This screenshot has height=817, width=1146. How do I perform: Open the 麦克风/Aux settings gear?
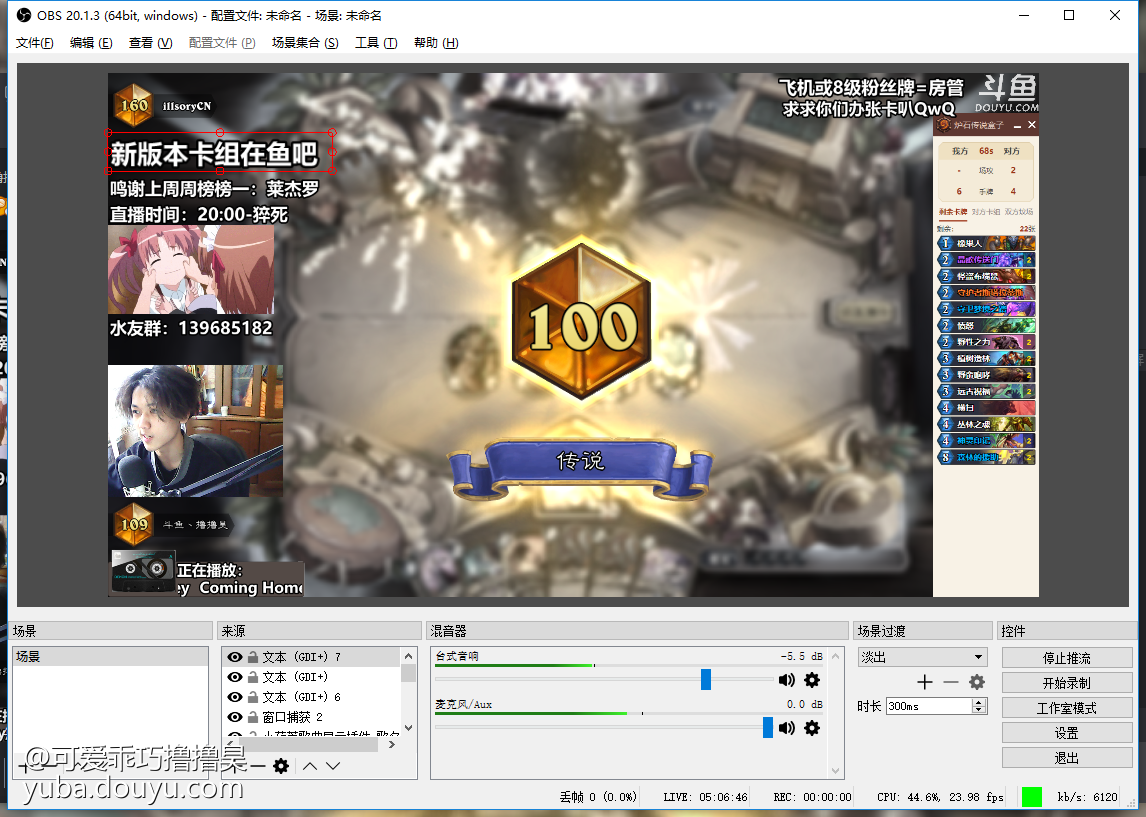click(x=812, y=728)
